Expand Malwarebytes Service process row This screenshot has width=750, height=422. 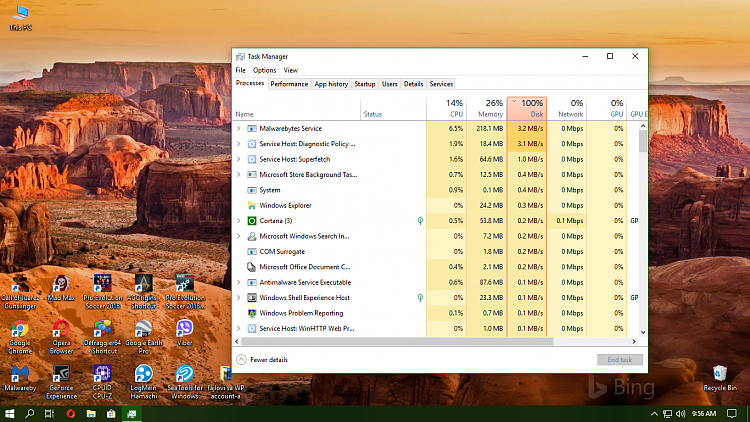pos(239,128)
